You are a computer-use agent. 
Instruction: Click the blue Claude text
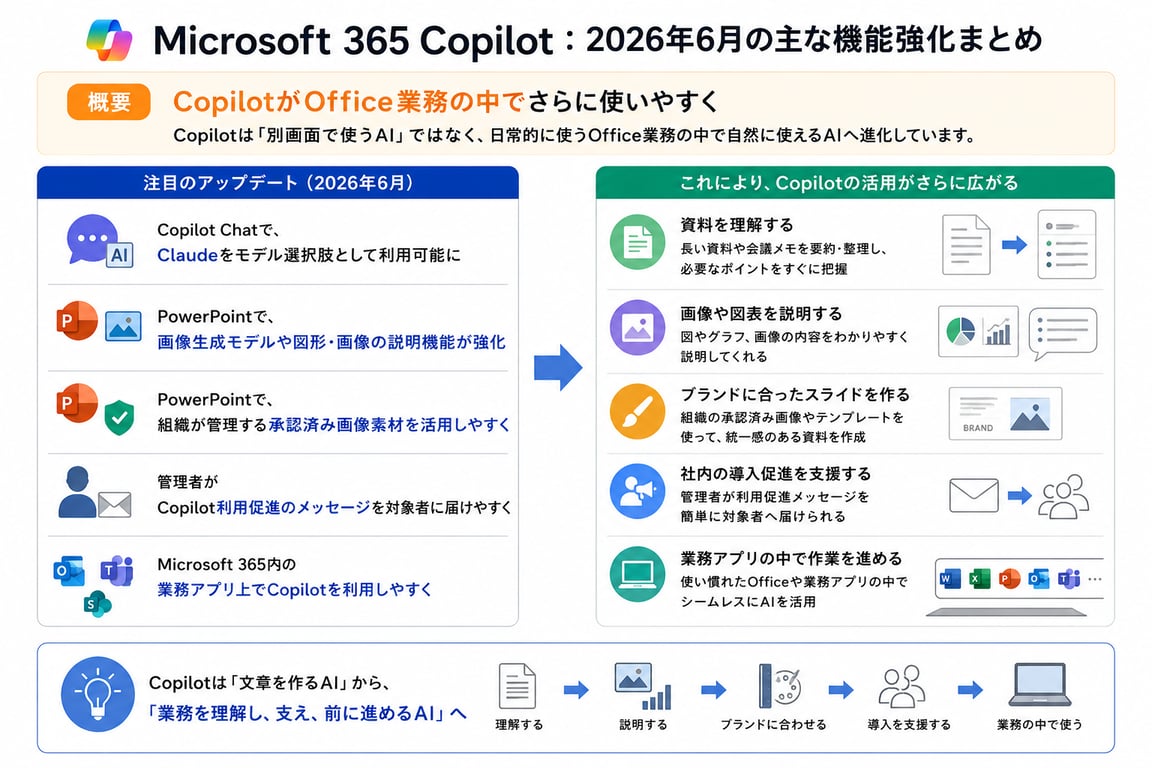pos(187,255)
